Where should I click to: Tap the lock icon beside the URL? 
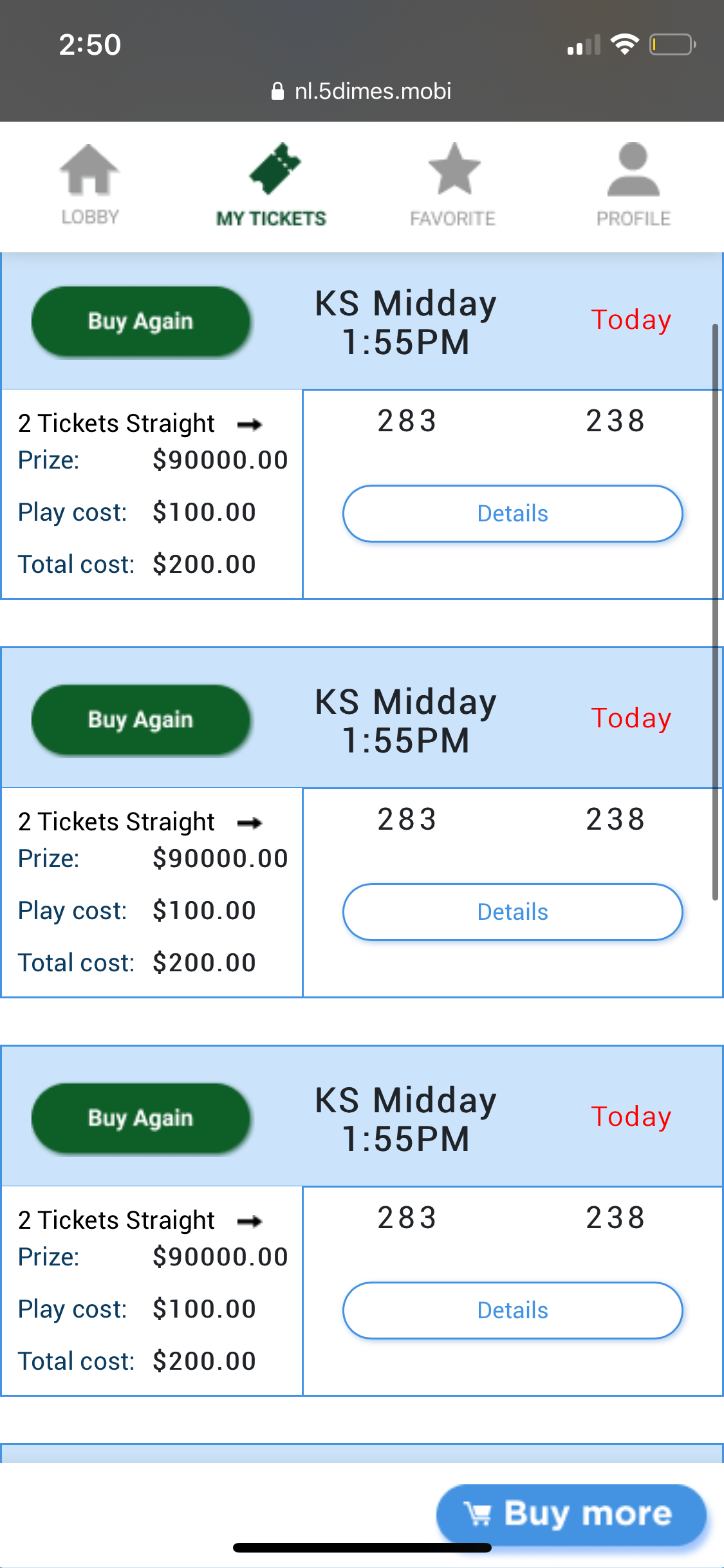pos(277,91)
